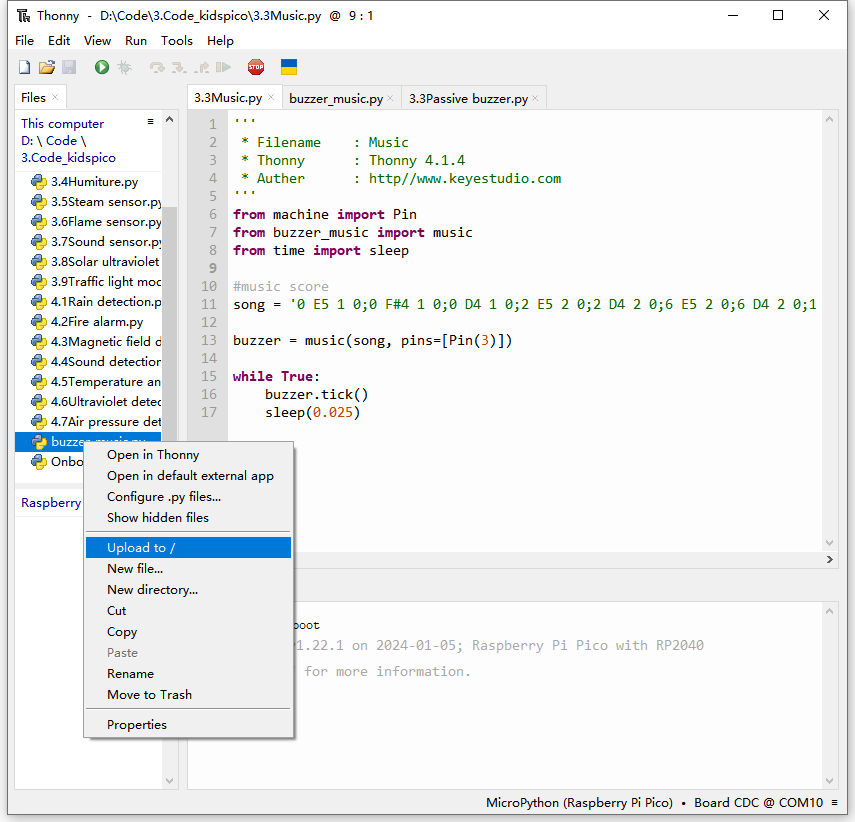Select Copy in context menu
Viewport: 855px width, 822px height.
click(188, 632)
